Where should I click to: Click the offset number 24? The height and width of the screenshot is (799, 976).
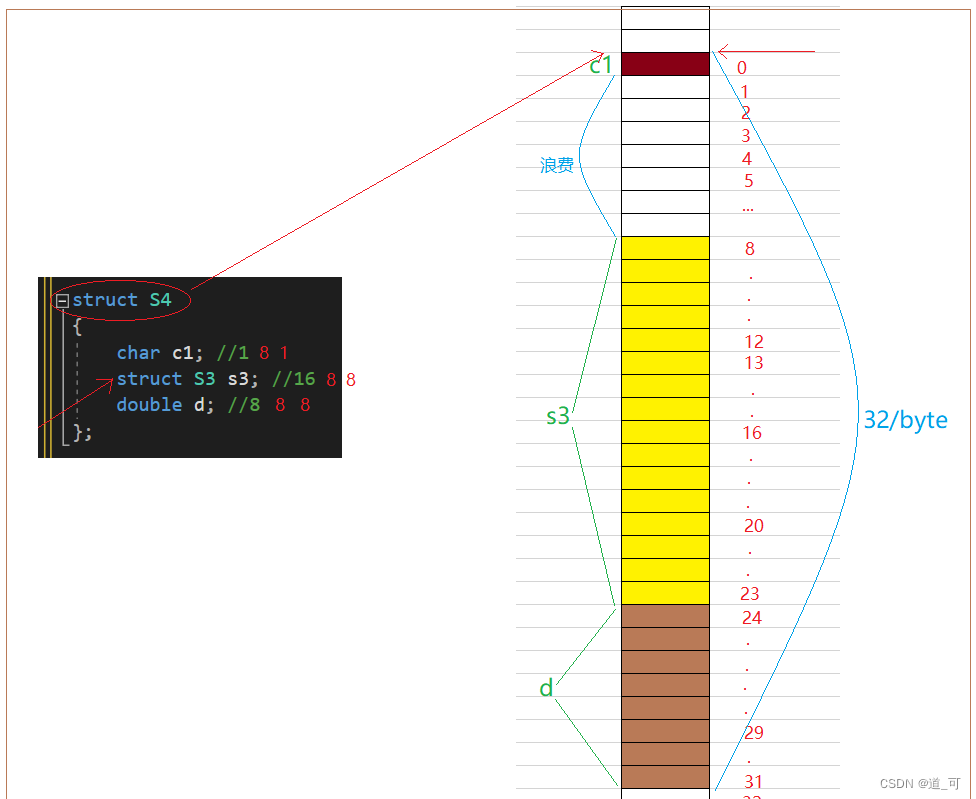point(752,618)
